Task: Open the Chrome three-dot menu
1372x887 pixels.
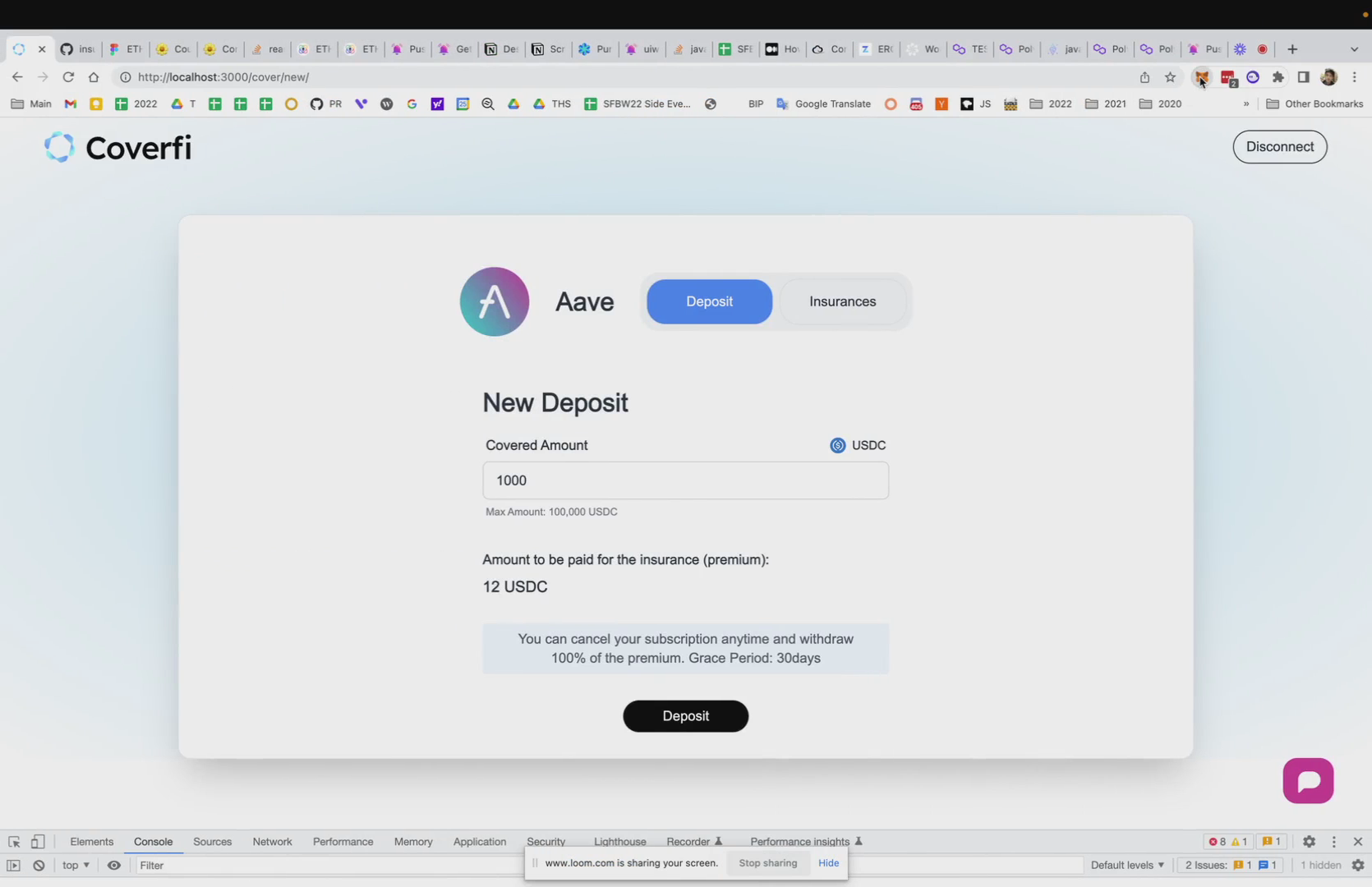Action: (1354, 77)
